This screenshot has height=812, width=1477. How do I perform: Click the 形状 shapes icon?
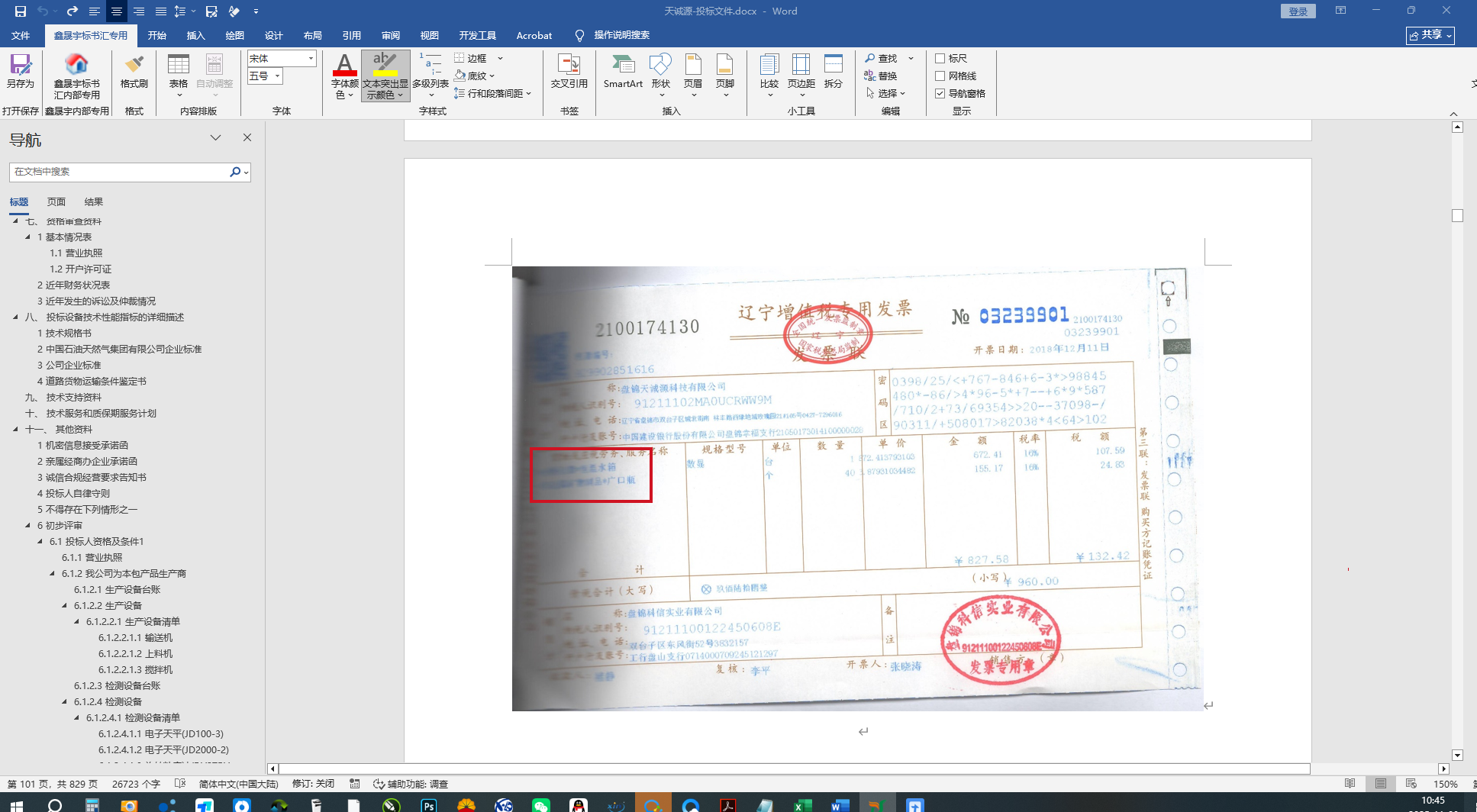tap(661, 74)
